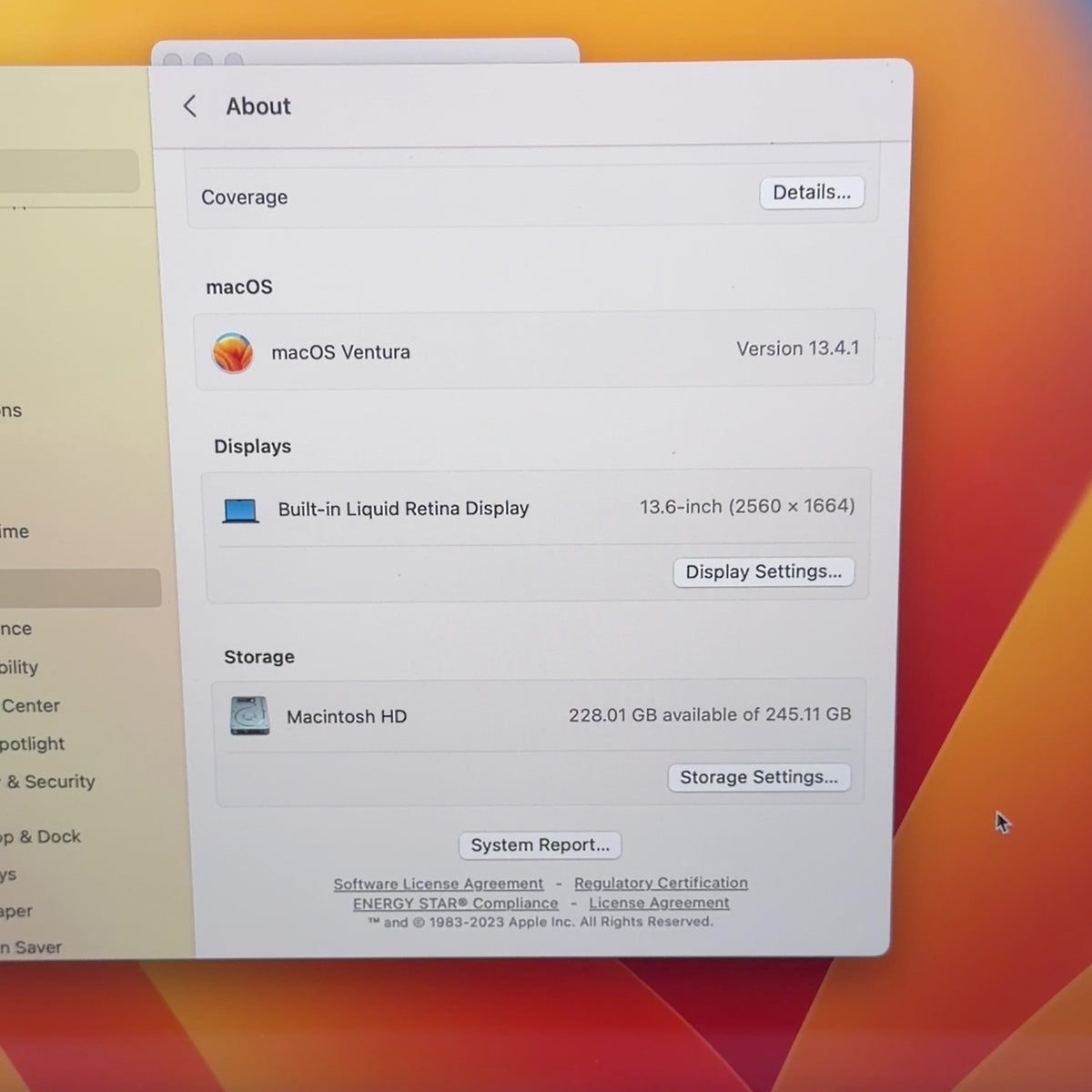Select the sidebar item ending in 'potlight'
Viewport: 1092px width, 1092px height.
click(33, 743)
